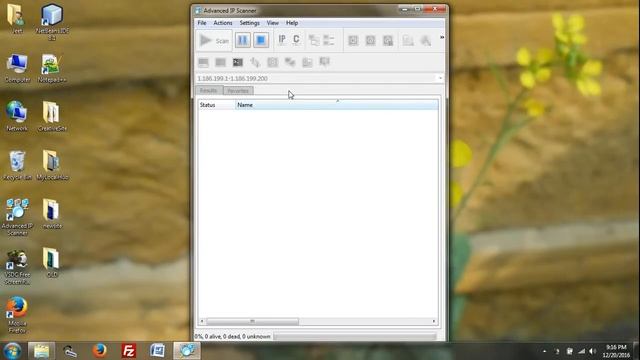Select the Advanced IP Scanner desktop shortcut
640x360 pixels.
(x=17, y=217)
